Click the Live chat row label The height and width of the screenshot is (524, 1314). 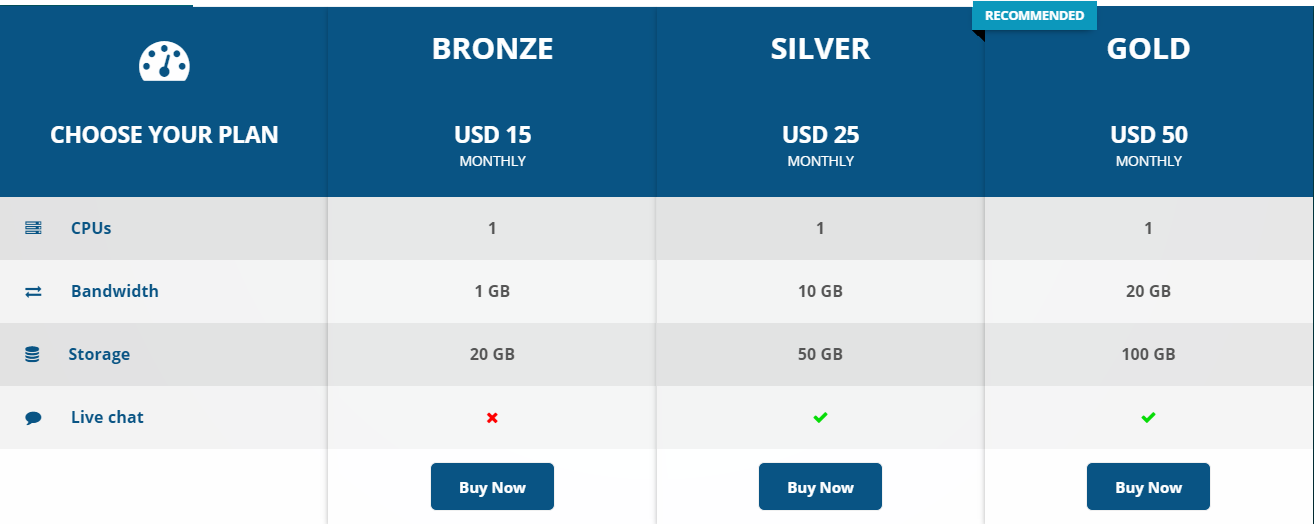pos(107,417)
